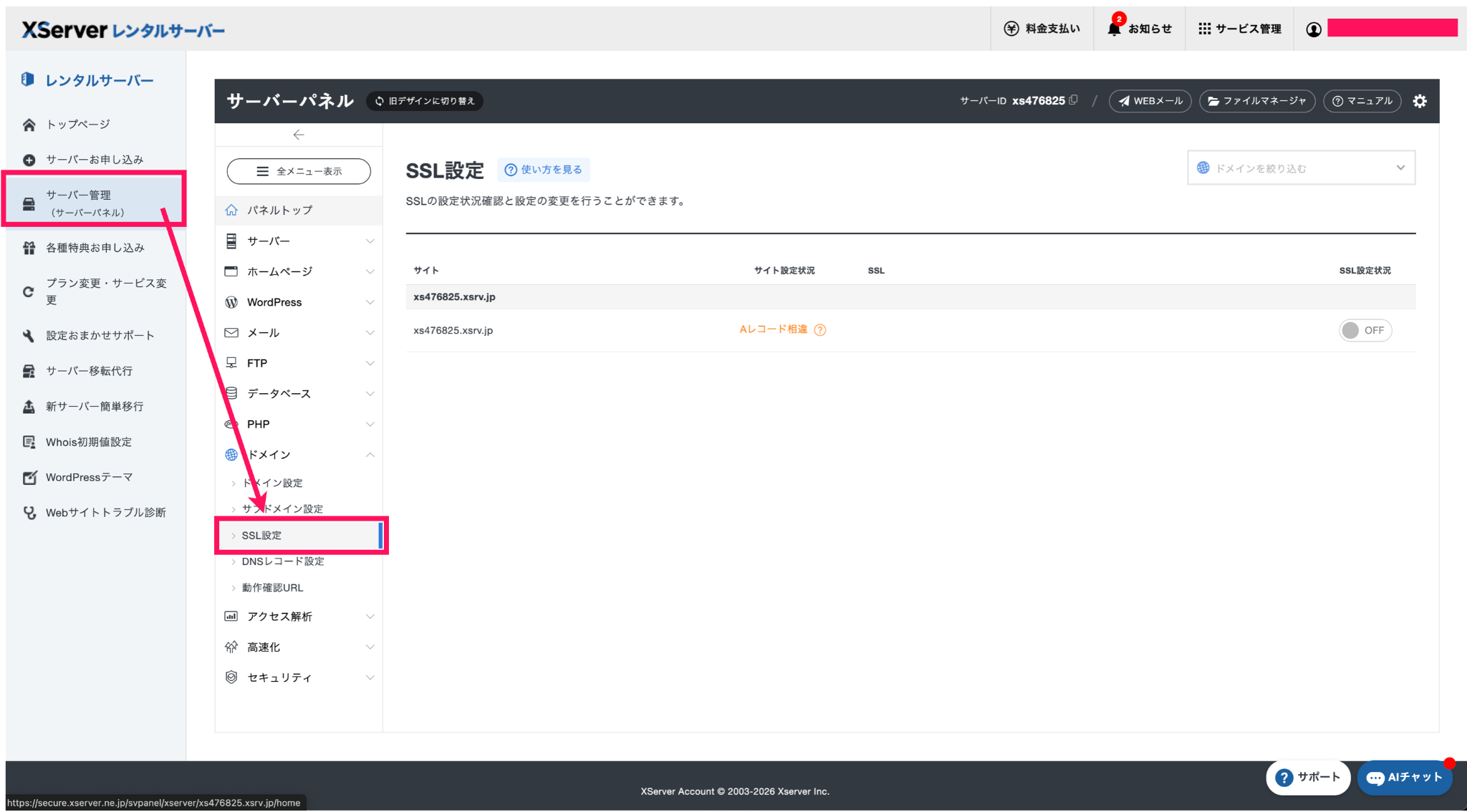
Task: Open the settings gear in server panel header
Action: 1420,101
